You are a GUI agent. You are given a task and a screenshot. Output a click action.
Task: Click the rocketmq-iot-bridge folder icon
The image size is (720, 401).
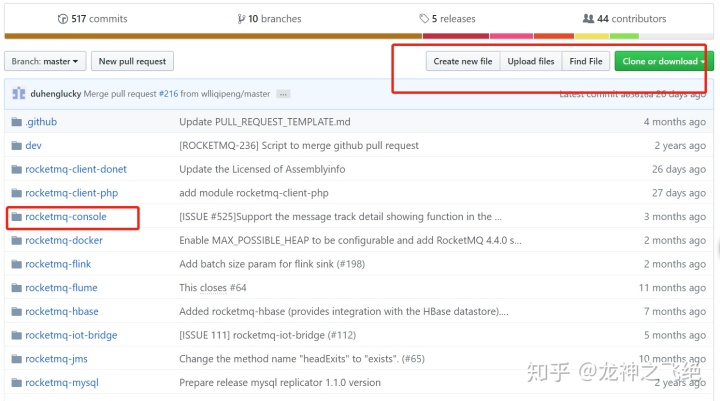click(x=17, y=335)
